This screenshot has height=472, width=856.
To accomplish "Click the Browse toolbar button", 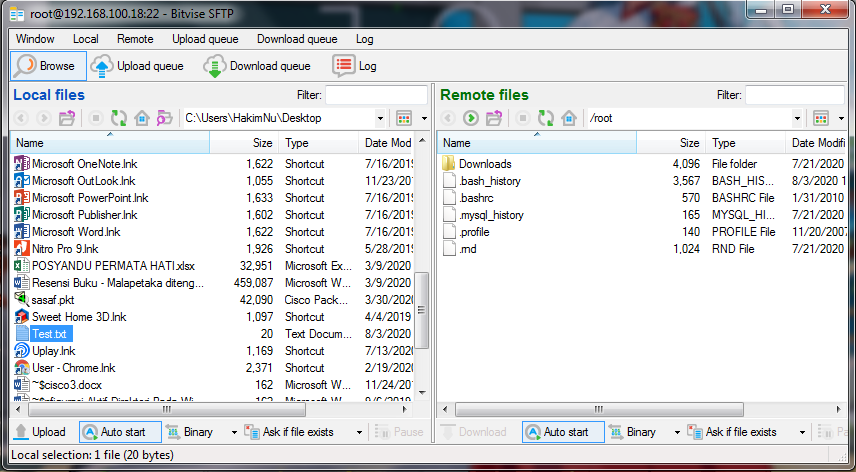I will tap(48, 66).
